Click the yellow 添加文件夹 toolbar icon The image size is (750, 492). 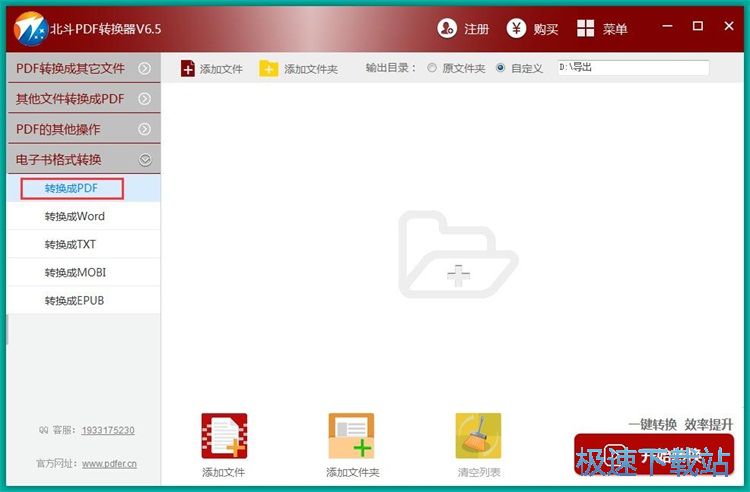268,68
